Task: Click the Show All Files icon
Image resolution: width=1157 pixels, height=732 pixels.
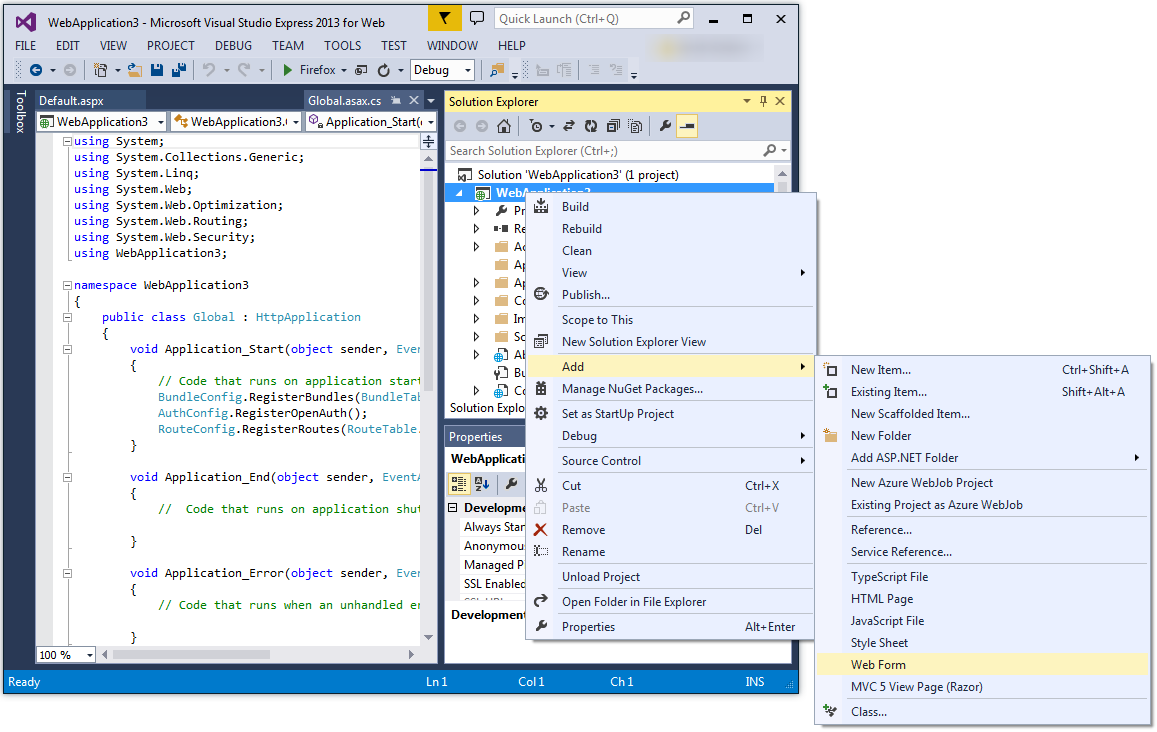Action: [x=635, y=126]
